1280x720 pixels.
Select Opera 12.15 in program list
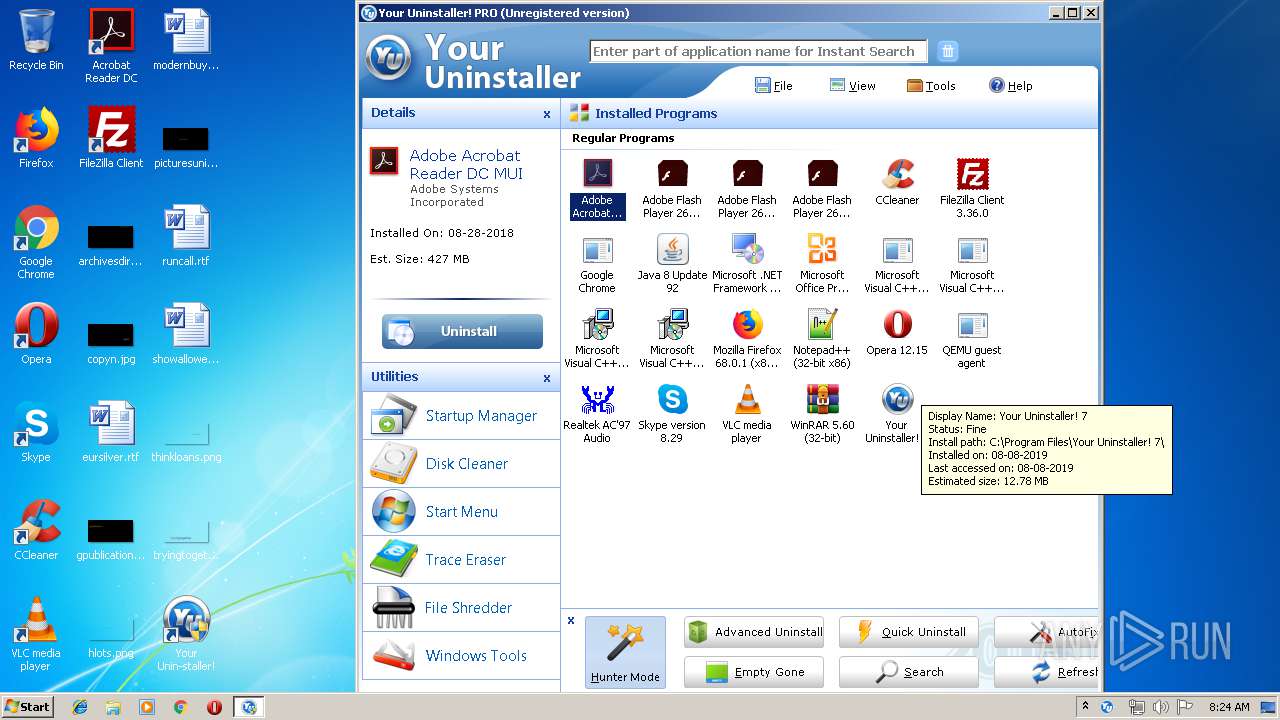click(x=897, y=333)
